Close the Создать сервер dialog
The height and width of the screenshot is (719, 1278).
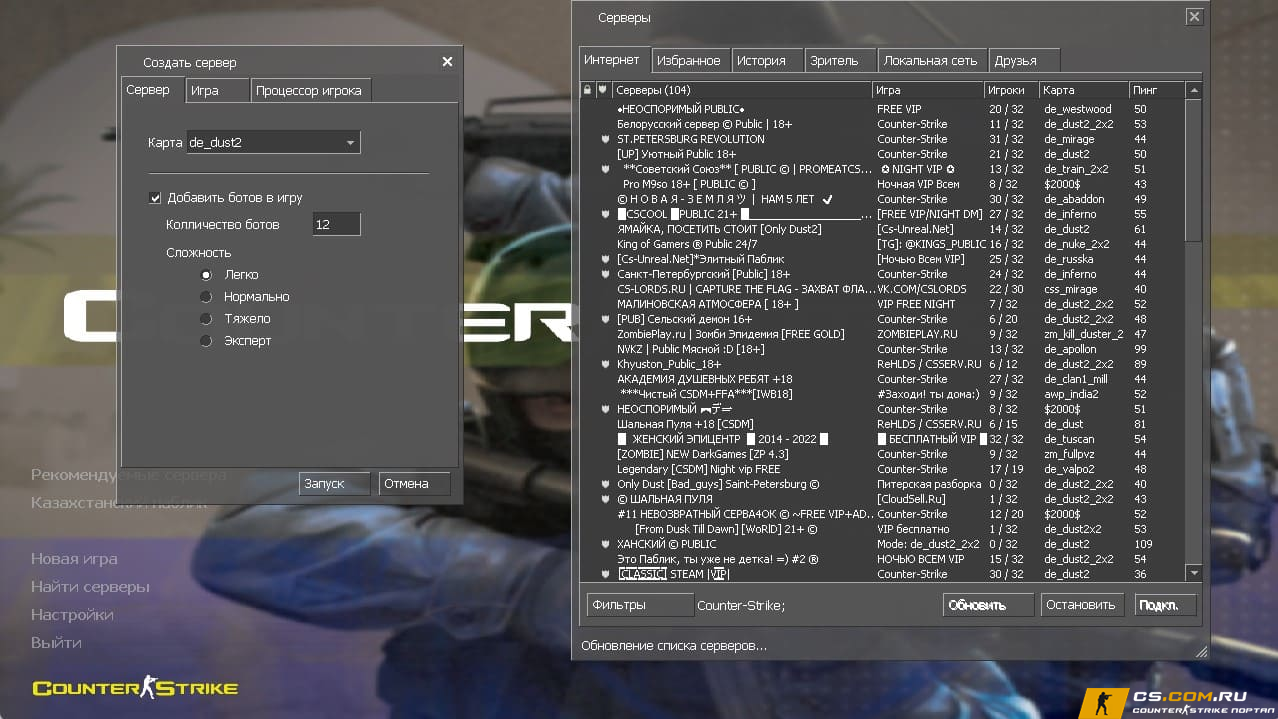447,62
